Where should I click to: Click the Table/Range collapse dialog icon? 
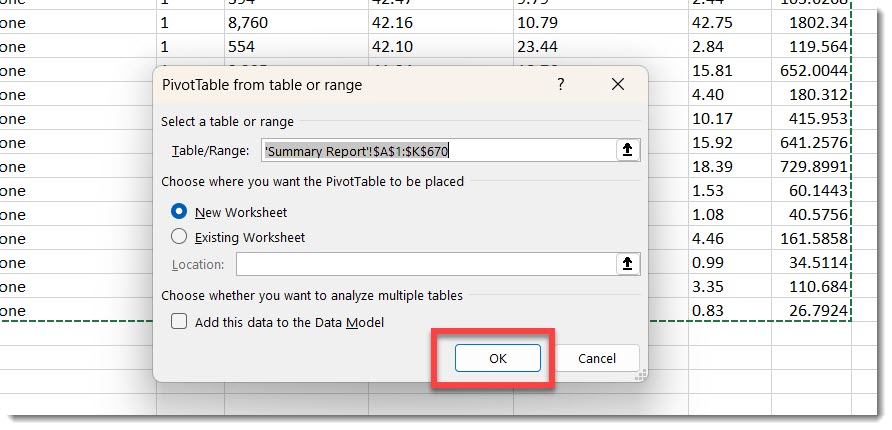[x=627, y=150]
